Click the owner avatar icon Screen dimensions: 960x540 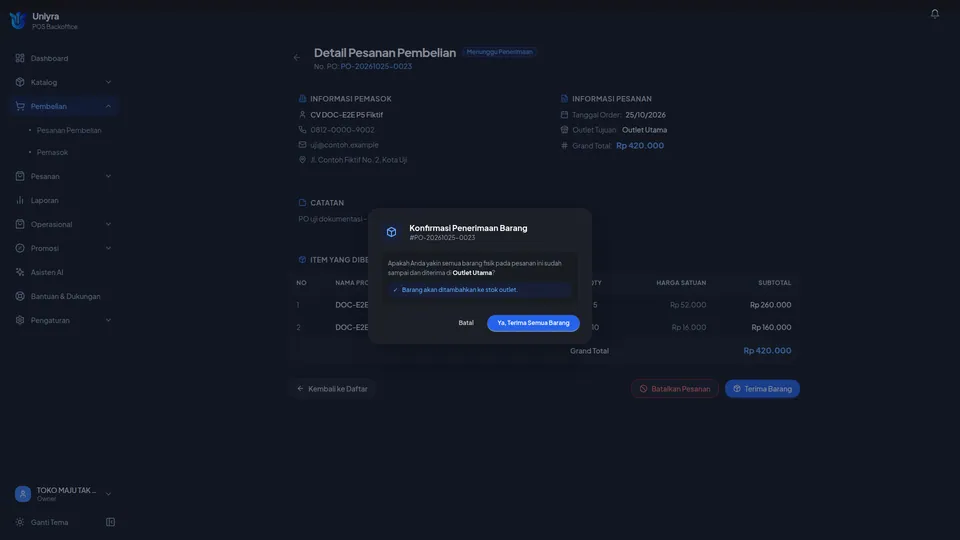pyautogui.click(x=23, y=493)
